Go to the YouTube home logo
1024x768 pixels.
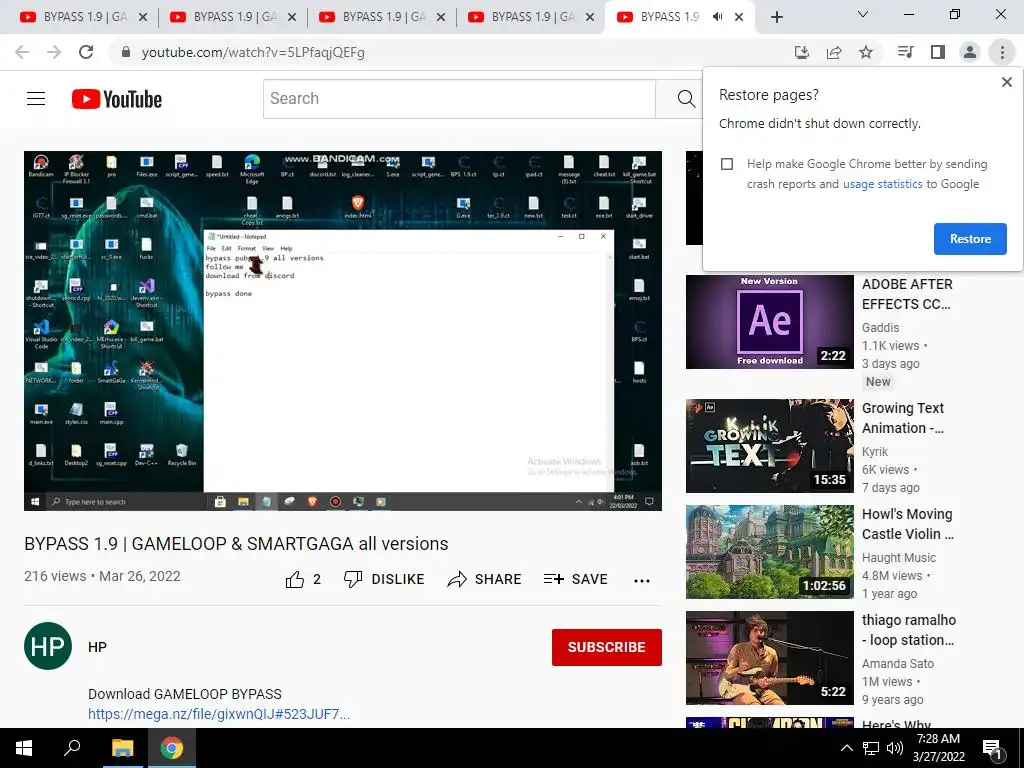point(117,99)
